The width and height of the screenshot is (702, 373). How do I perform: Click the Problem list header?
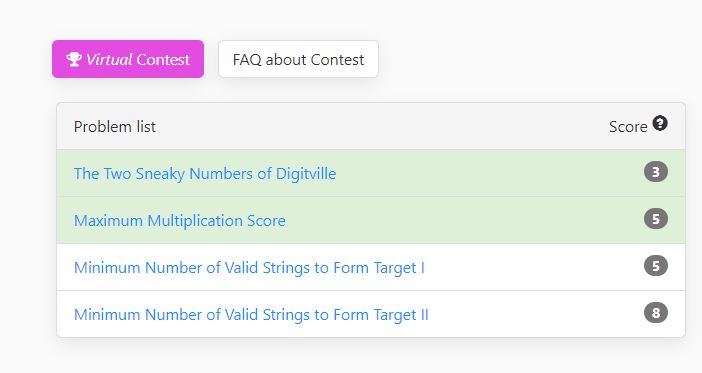click(115, 127)
